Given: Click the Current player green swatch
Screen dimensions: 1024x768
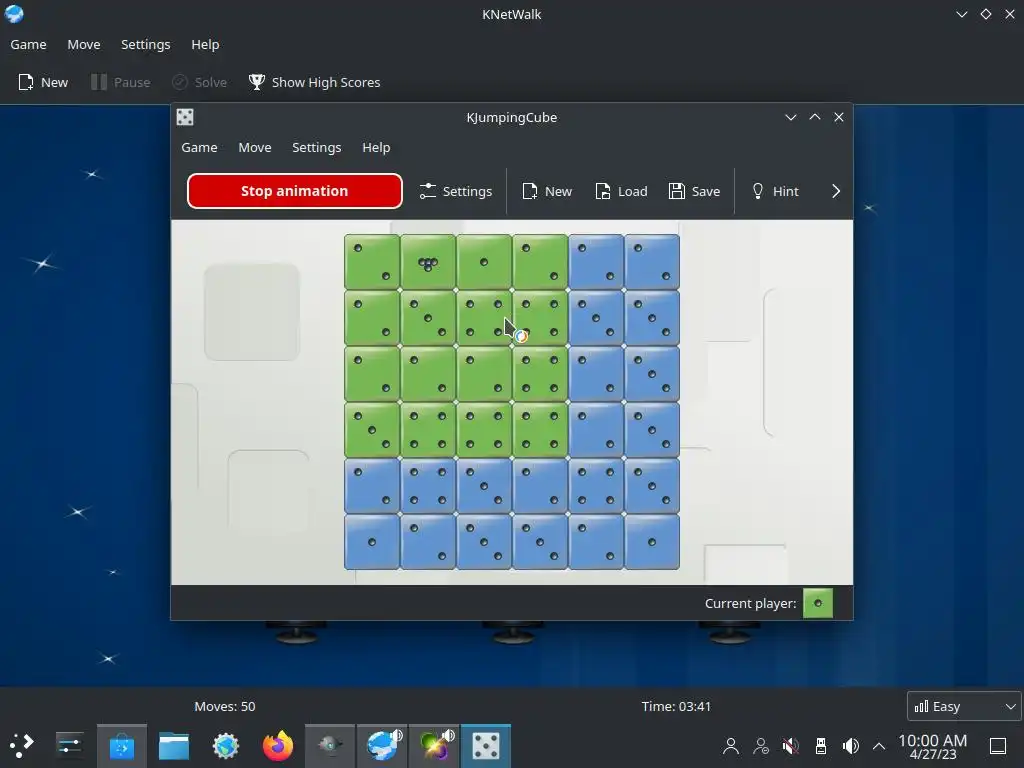Looking at the screenshot, I should click(x=818, y=603).
